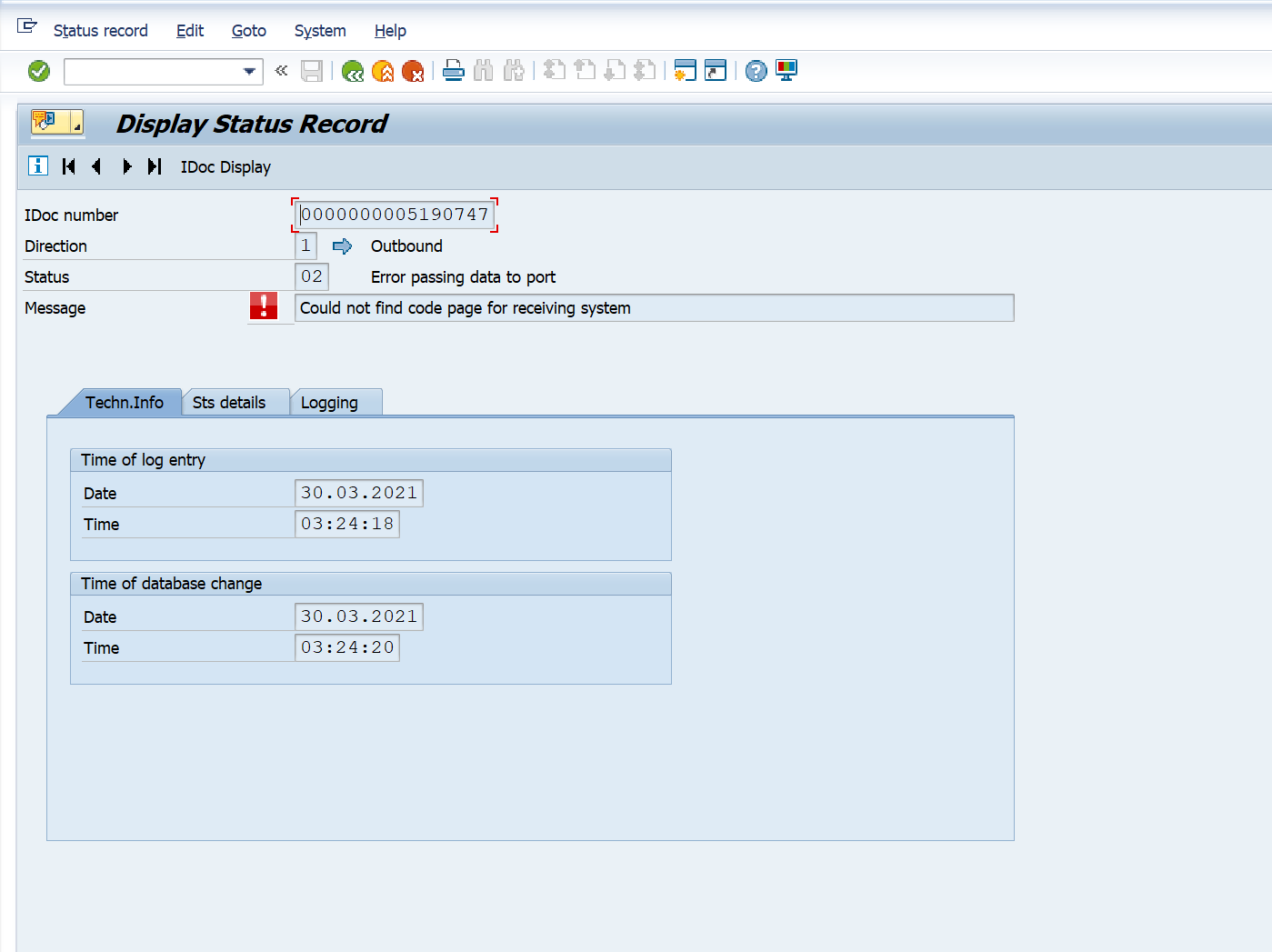Jump to first status record
Screen dimensions: 1272x952
(68, 166)
